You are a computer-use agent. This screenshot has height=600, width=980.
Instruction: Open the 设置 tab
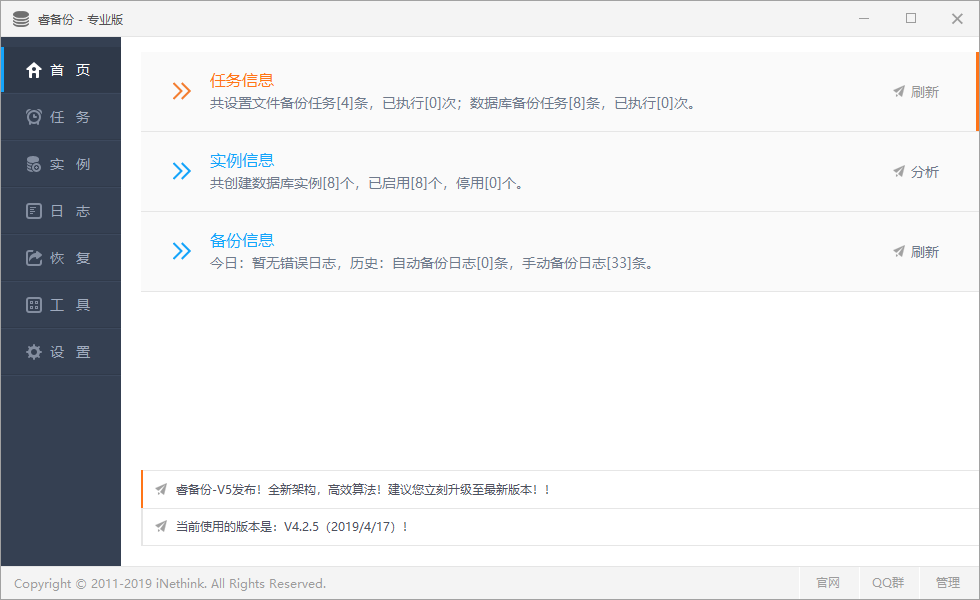[61, 352]
